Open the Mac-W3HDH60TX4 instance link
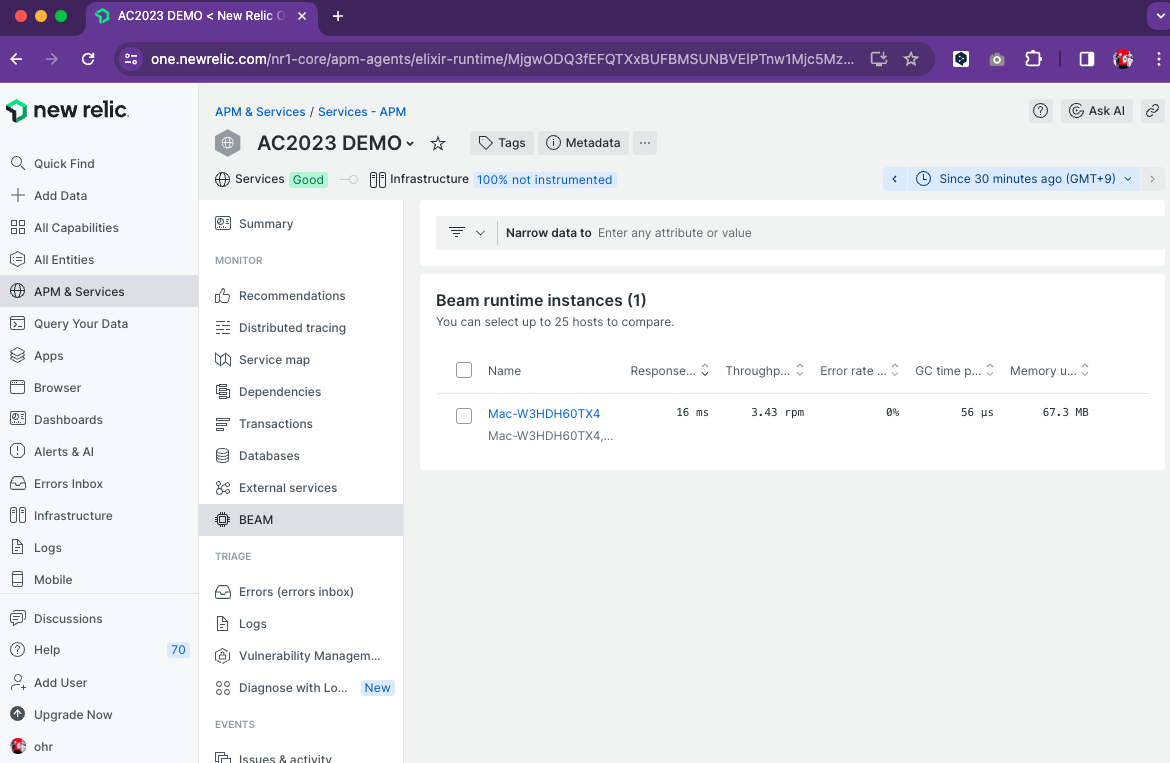Image resolution: width=1170 pixels, height=763 pixels. 544,413
